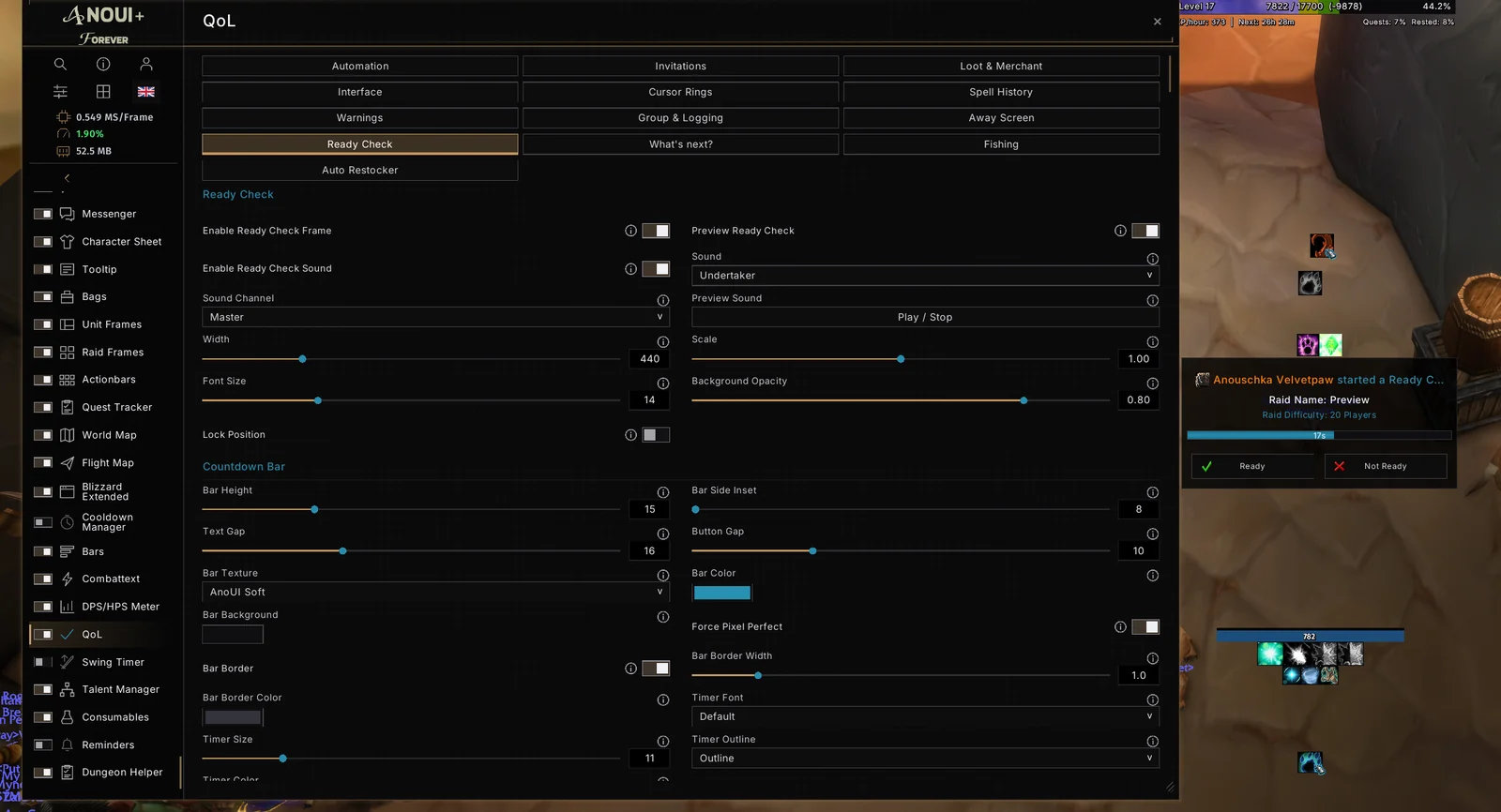
Task: Click the Reminders bell icon
Action: (x=67, y=745)
